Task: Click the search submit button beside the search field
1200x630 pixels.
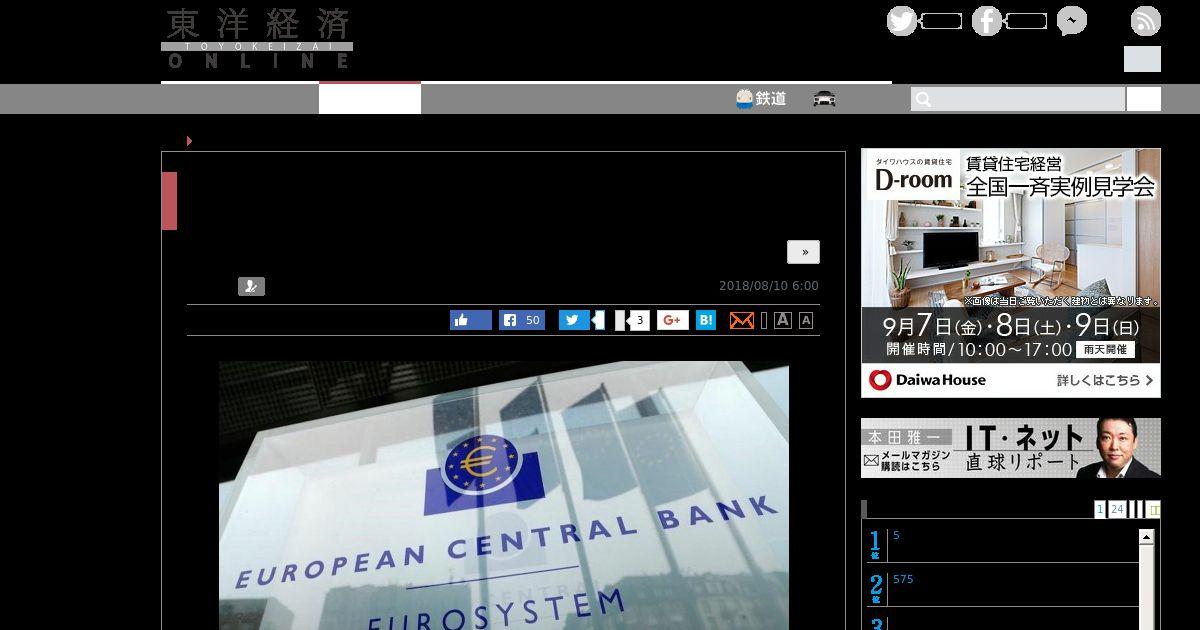Action: 1144,99
